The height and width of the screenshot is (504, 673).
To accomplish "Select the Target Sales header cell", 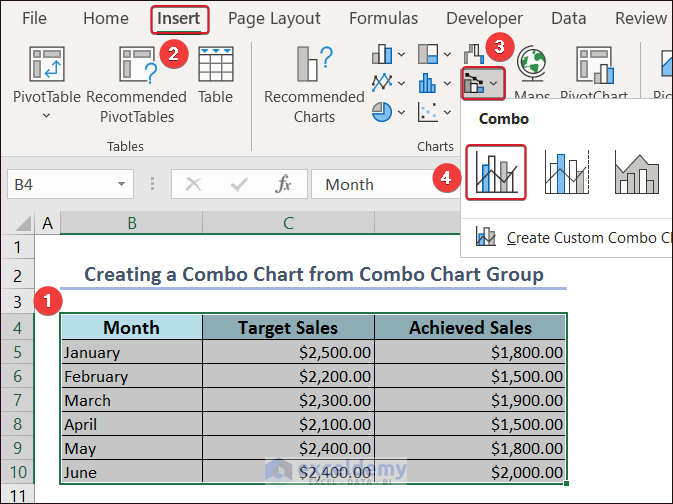I will coord(288,327).
